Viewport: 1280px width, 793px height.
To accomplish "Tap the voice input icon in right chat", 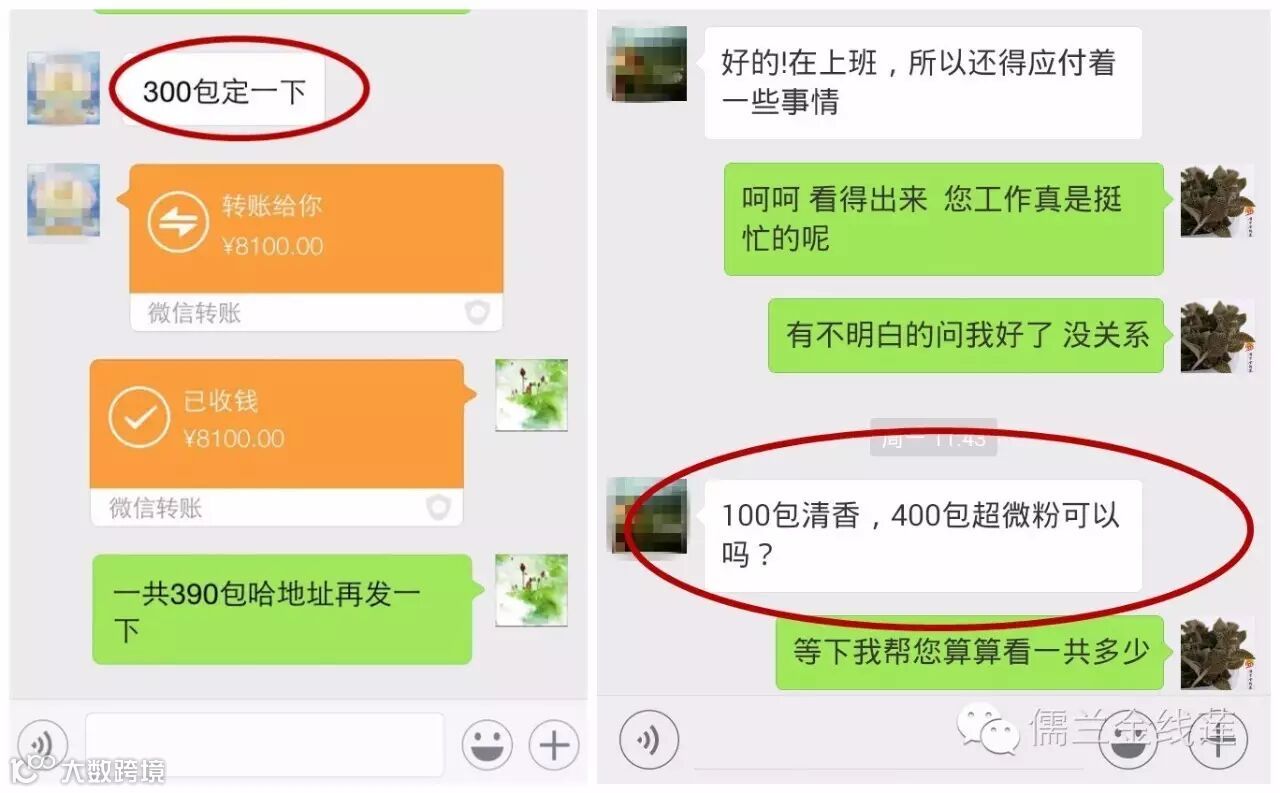I will tap(649, 741).
